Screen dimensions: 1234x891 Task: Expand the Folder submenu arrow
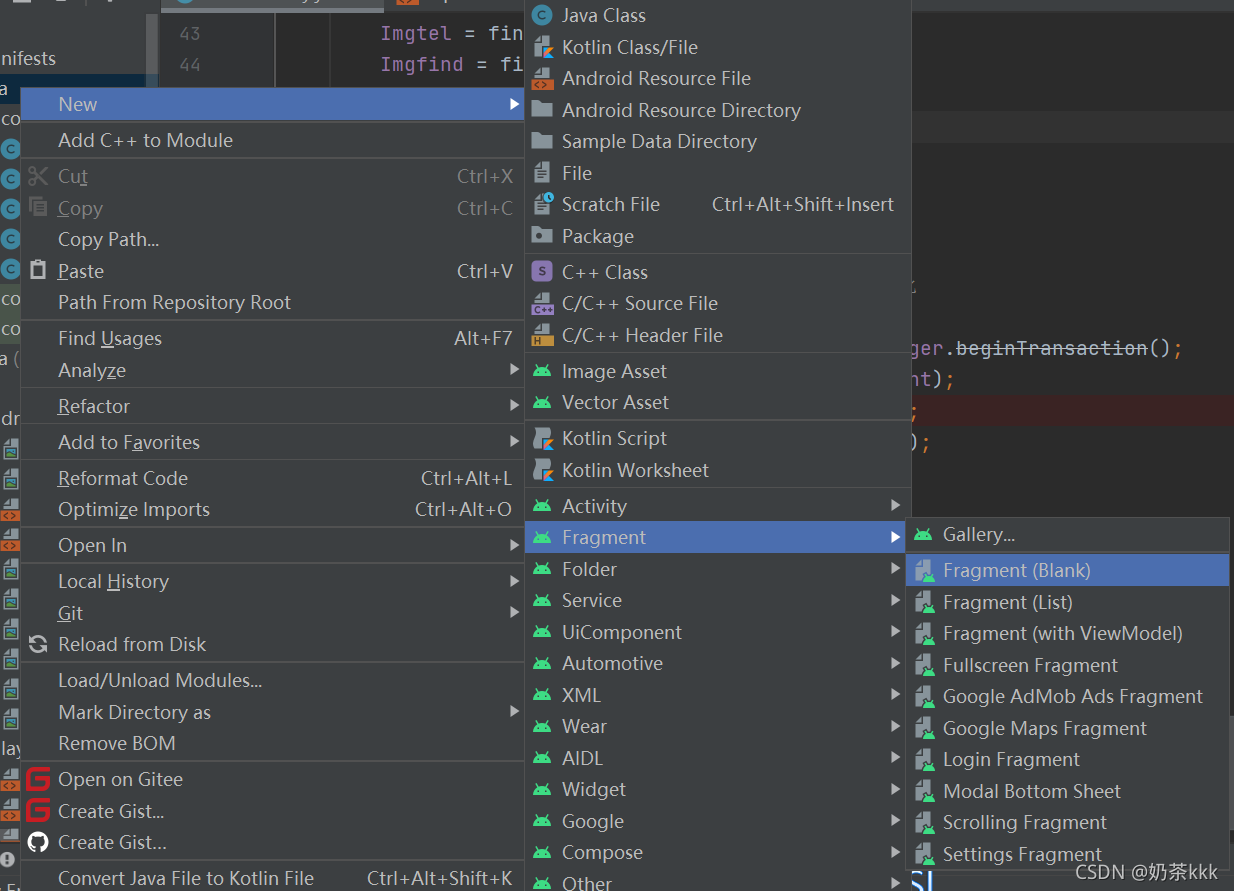coord(896,569)
